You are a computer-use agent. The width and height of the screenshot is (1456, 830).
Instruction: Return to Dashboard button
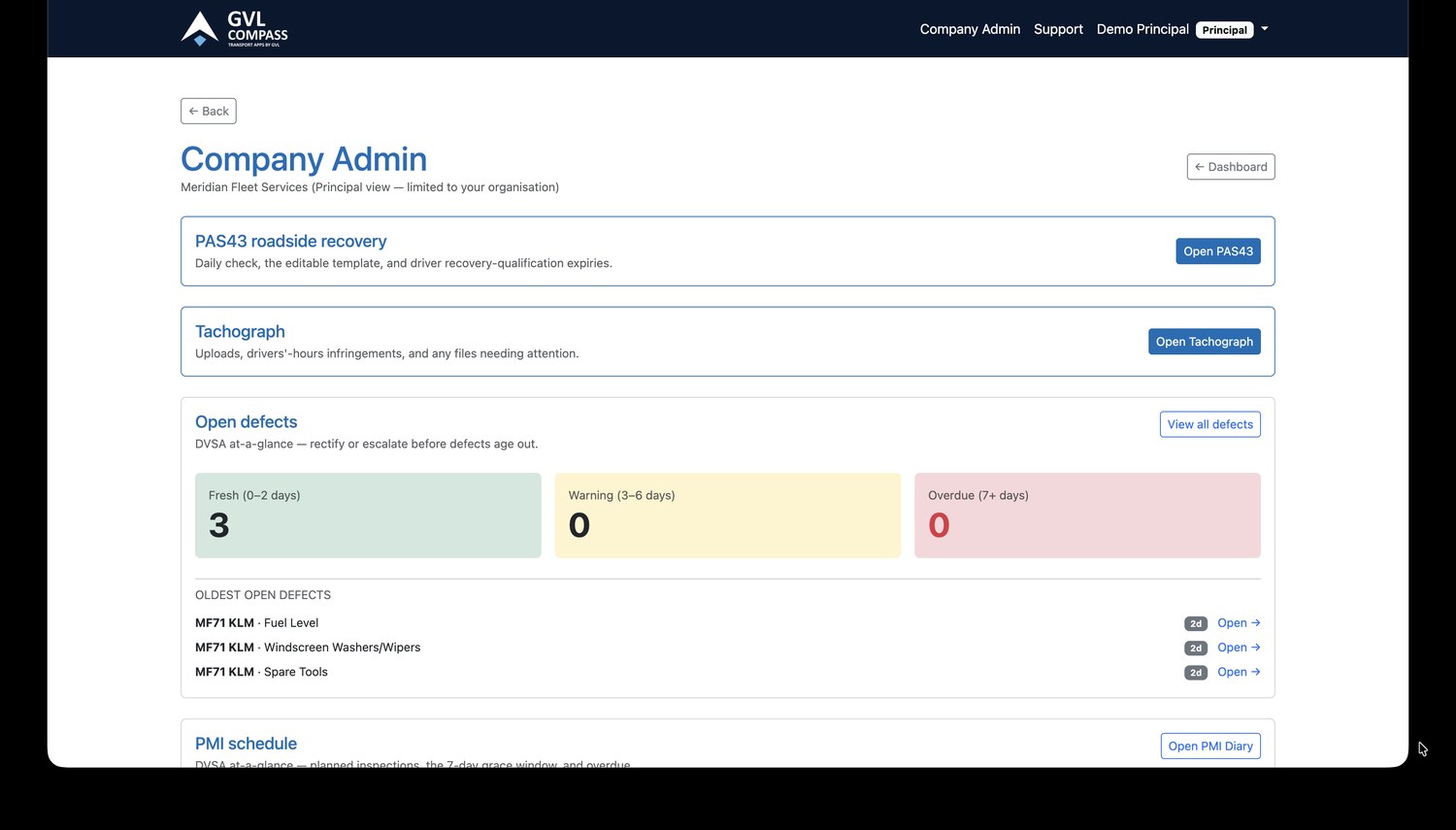[1231, 167]
